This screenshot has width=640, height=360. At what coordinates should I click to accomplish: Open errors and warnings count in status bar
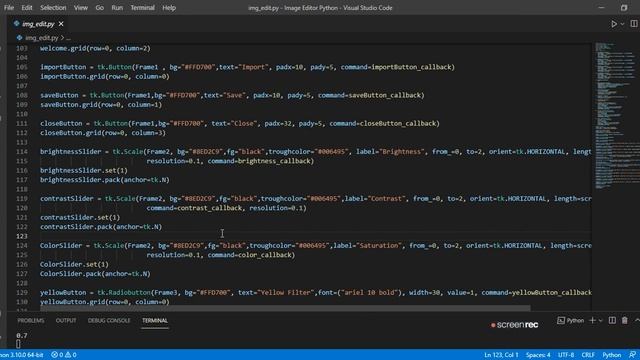coord(64,355)
